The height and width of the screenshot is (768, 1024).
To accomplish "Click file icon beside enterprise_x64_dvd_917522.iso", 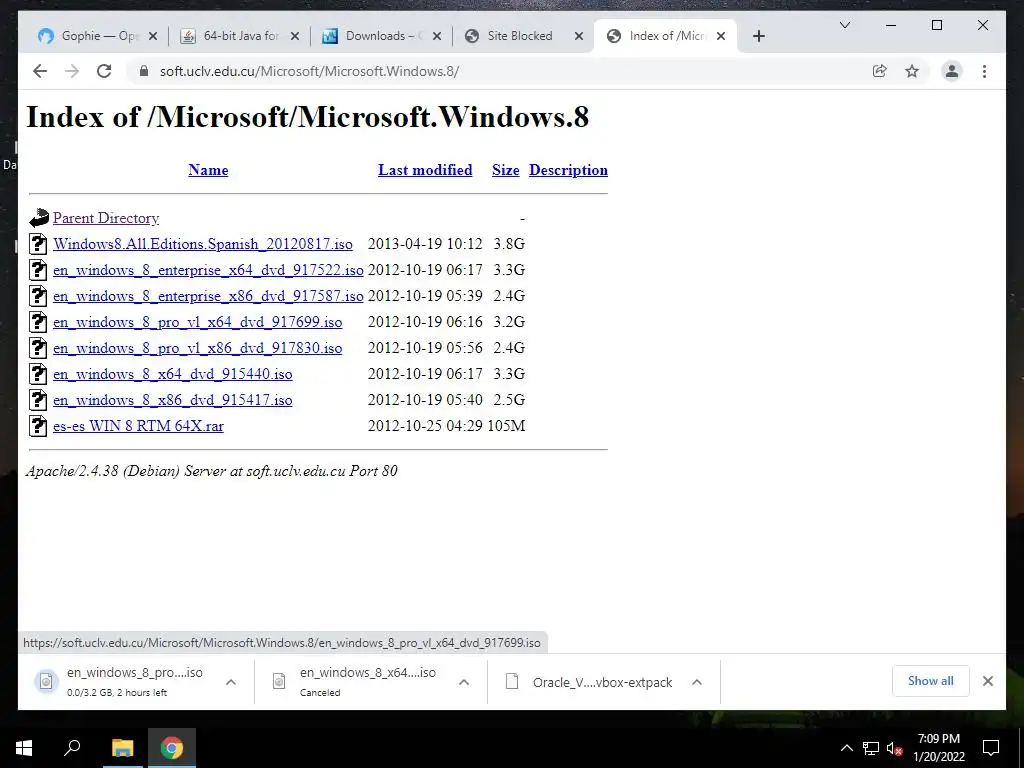I will (39, 270).
